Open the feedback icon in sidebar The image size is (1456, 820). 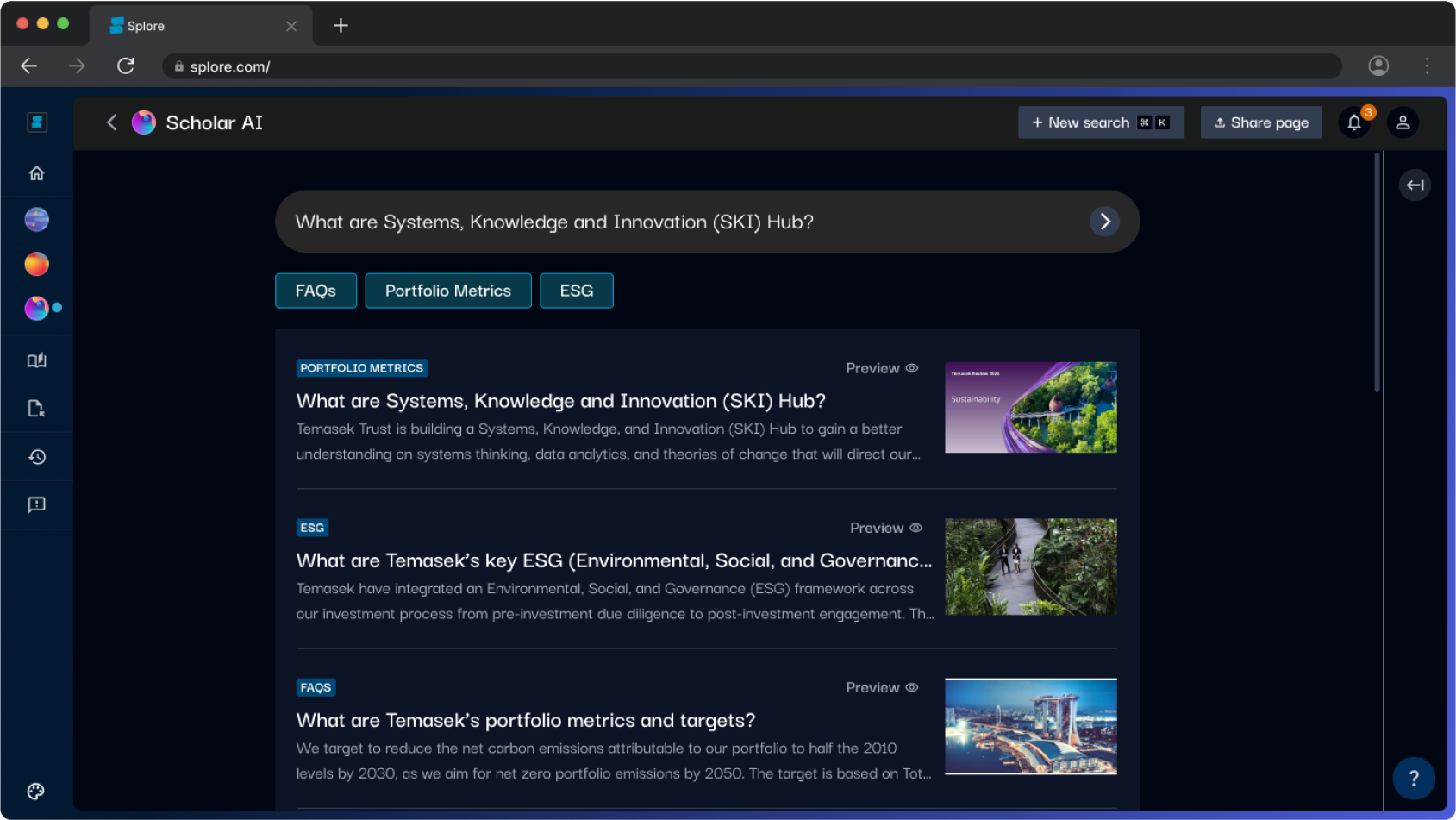(x=36, y=504)
